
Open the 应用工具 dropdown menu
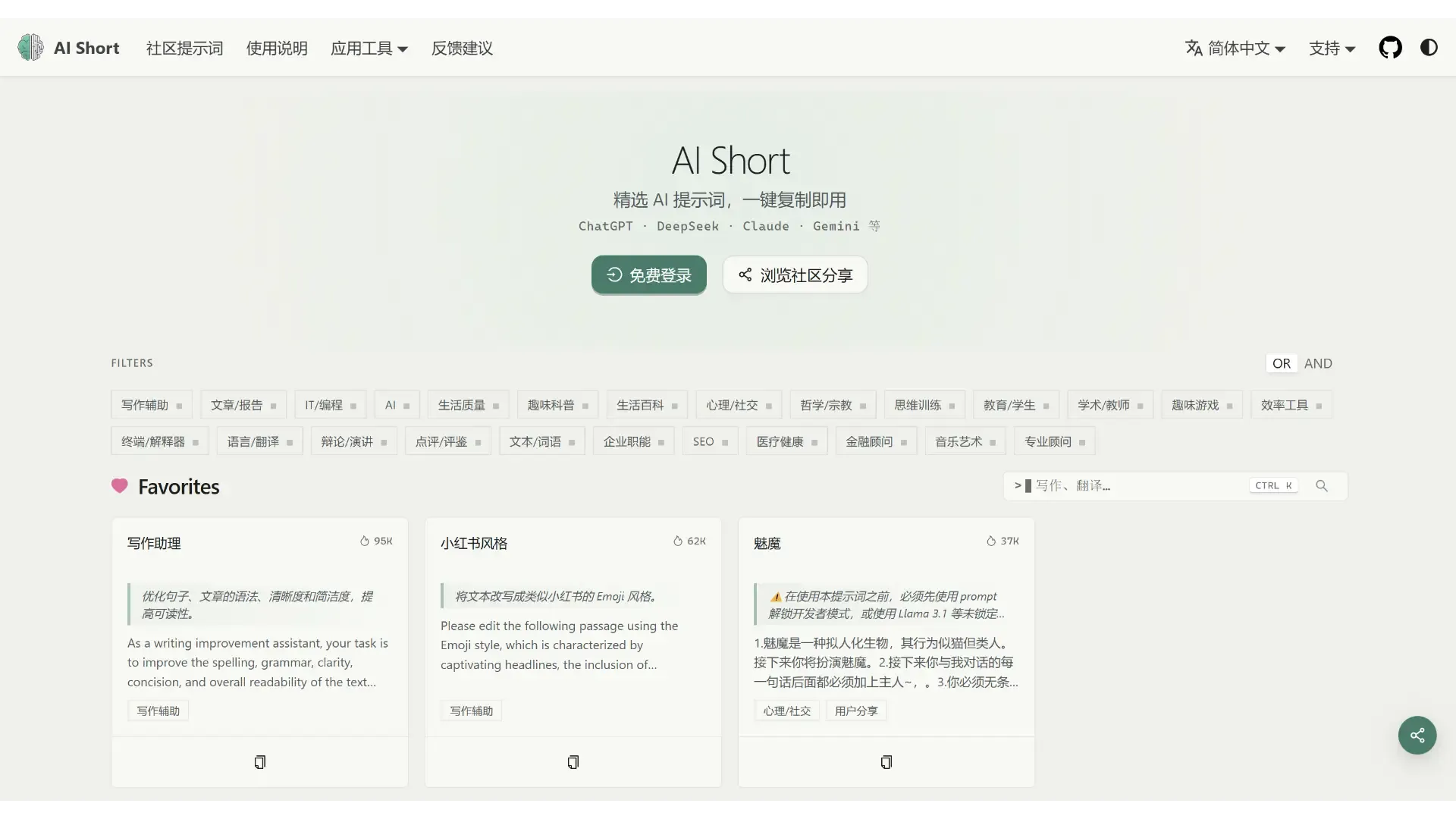(x=369, y=48)
